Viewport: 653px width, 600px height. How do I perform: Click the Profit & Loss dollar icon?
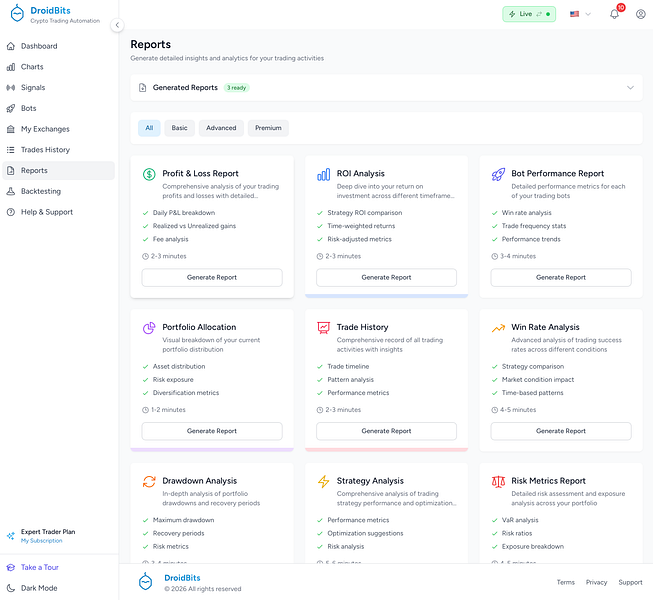149,174
